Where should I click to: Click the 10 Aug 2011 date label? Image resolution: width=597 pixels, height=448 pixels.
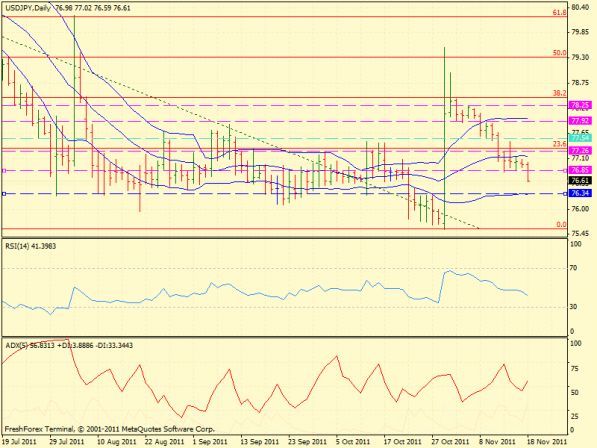[117, 442]
